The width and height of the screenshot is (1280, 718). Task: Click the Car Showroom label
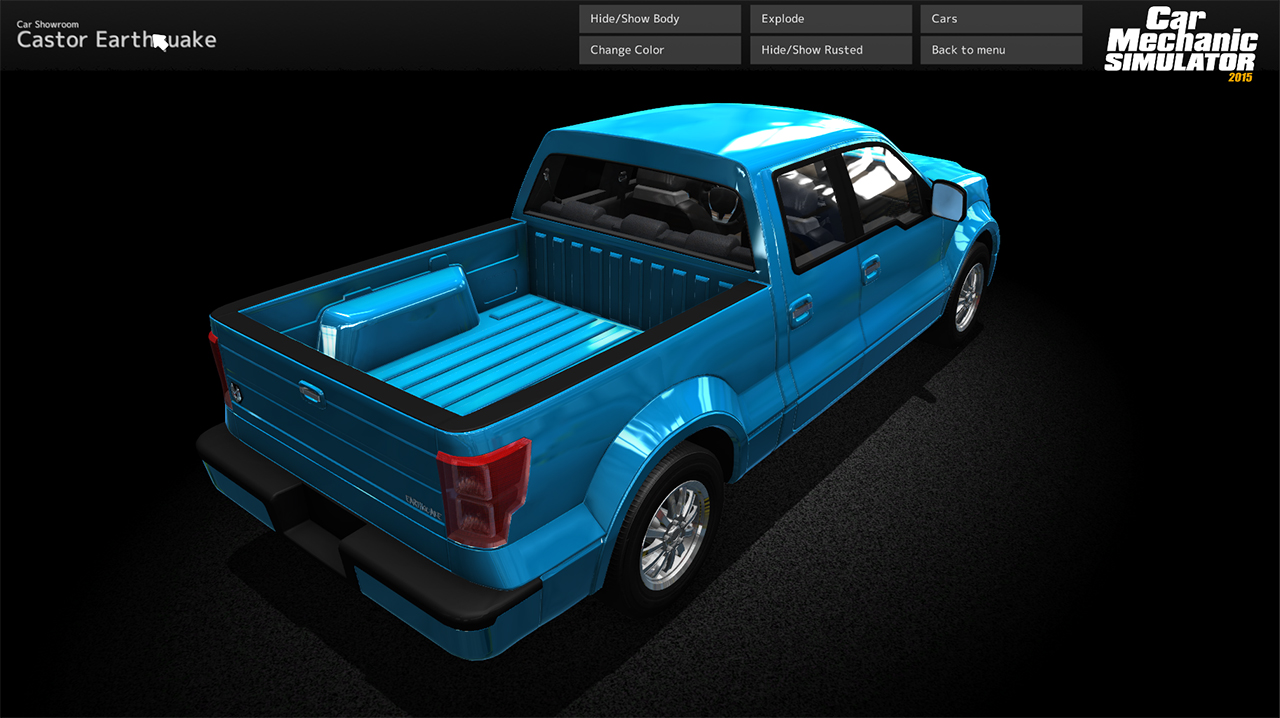pyautogui.click(x=48, y=24)
